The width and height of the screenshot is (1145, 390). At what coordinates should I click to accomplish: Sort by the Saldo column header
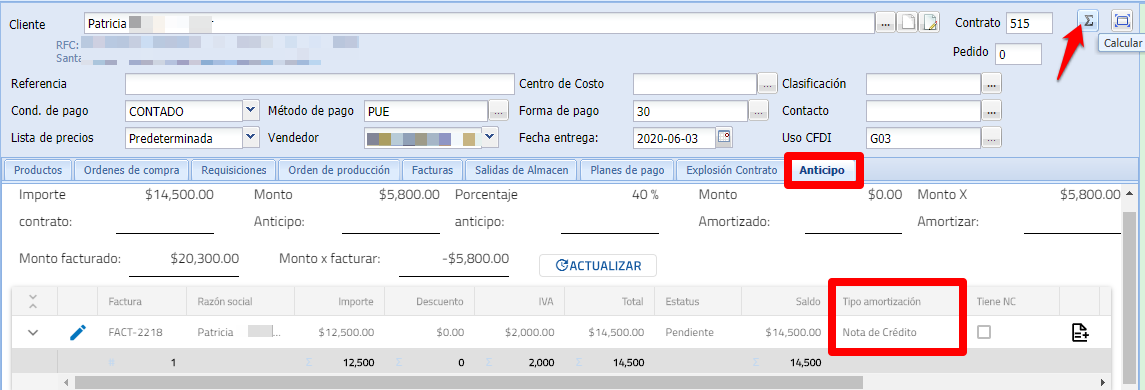tap(787, 301)
